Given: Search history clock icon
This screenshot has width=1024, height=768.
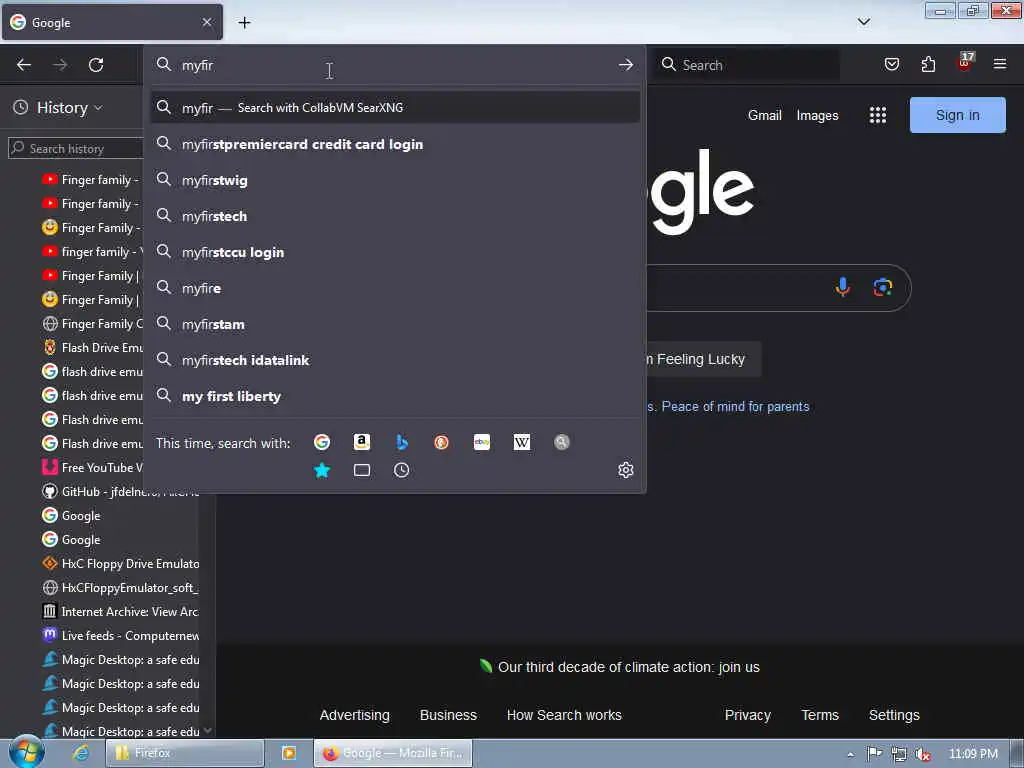Looking at the screenshot, I should (402, 470).
